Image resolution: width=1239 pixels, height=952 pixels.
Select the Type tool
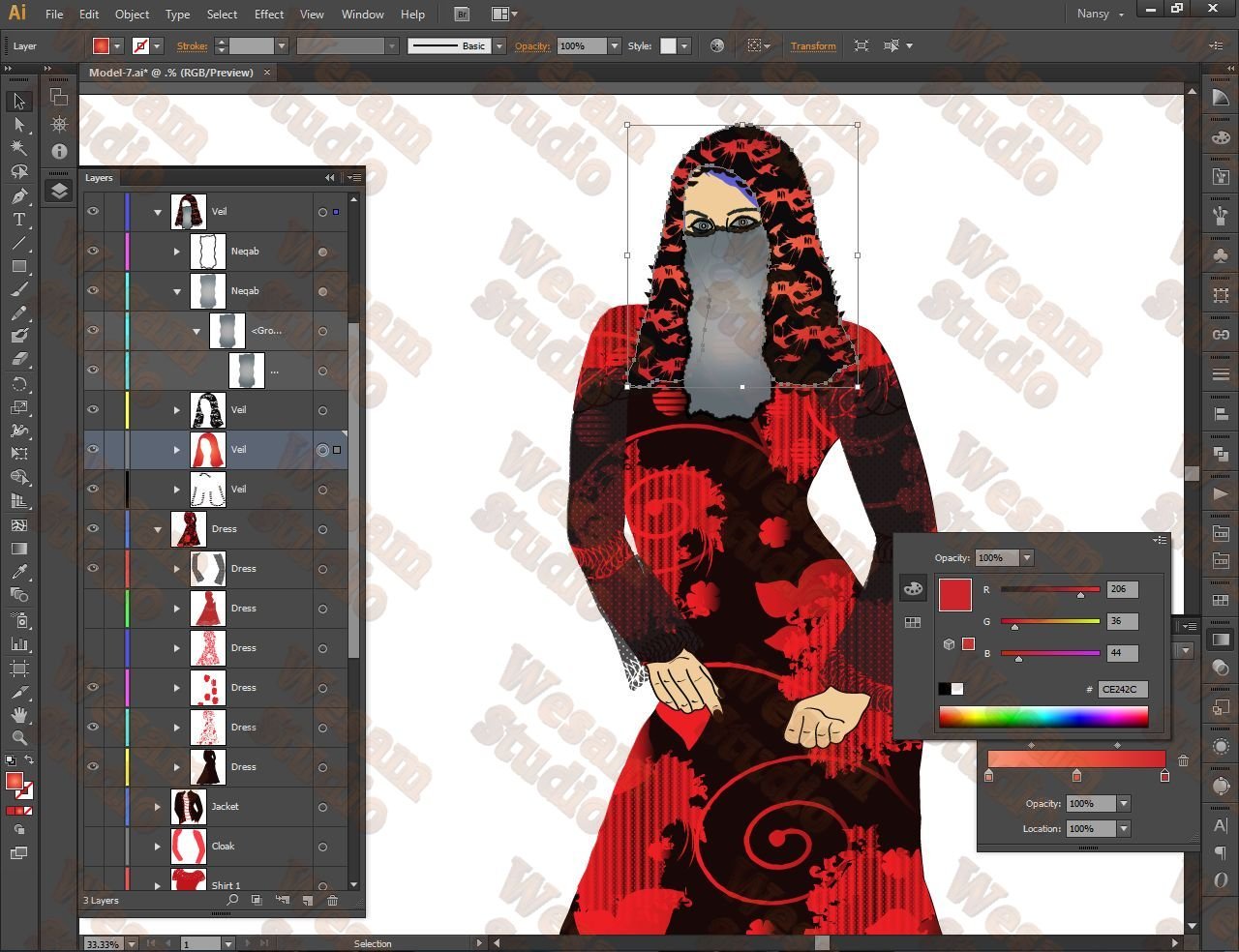point(19,220)
